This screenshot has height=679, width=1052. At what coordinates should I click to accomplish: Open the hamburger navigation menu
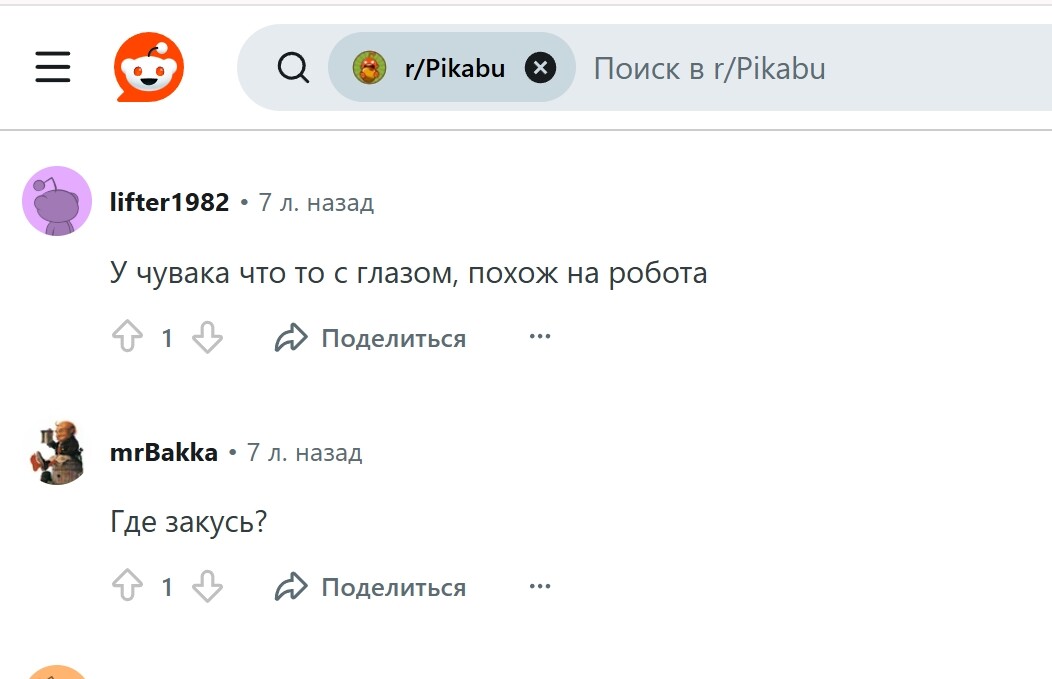point(53,68)
